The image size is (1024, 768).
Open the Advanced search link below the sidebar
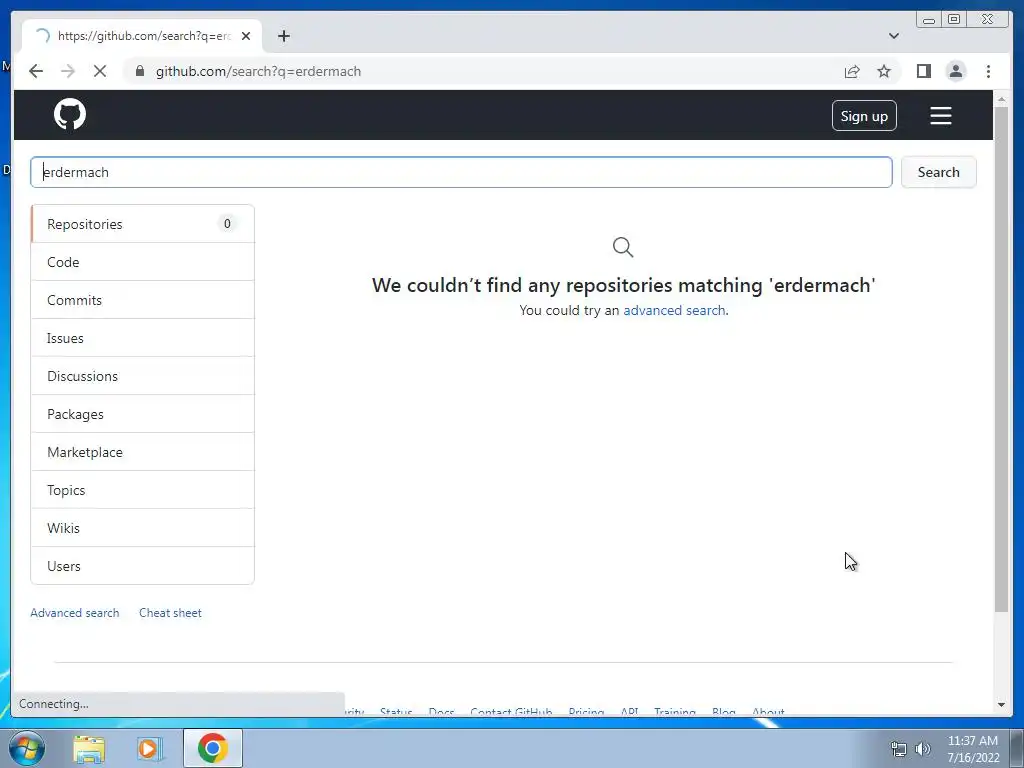tap(74, 613)
